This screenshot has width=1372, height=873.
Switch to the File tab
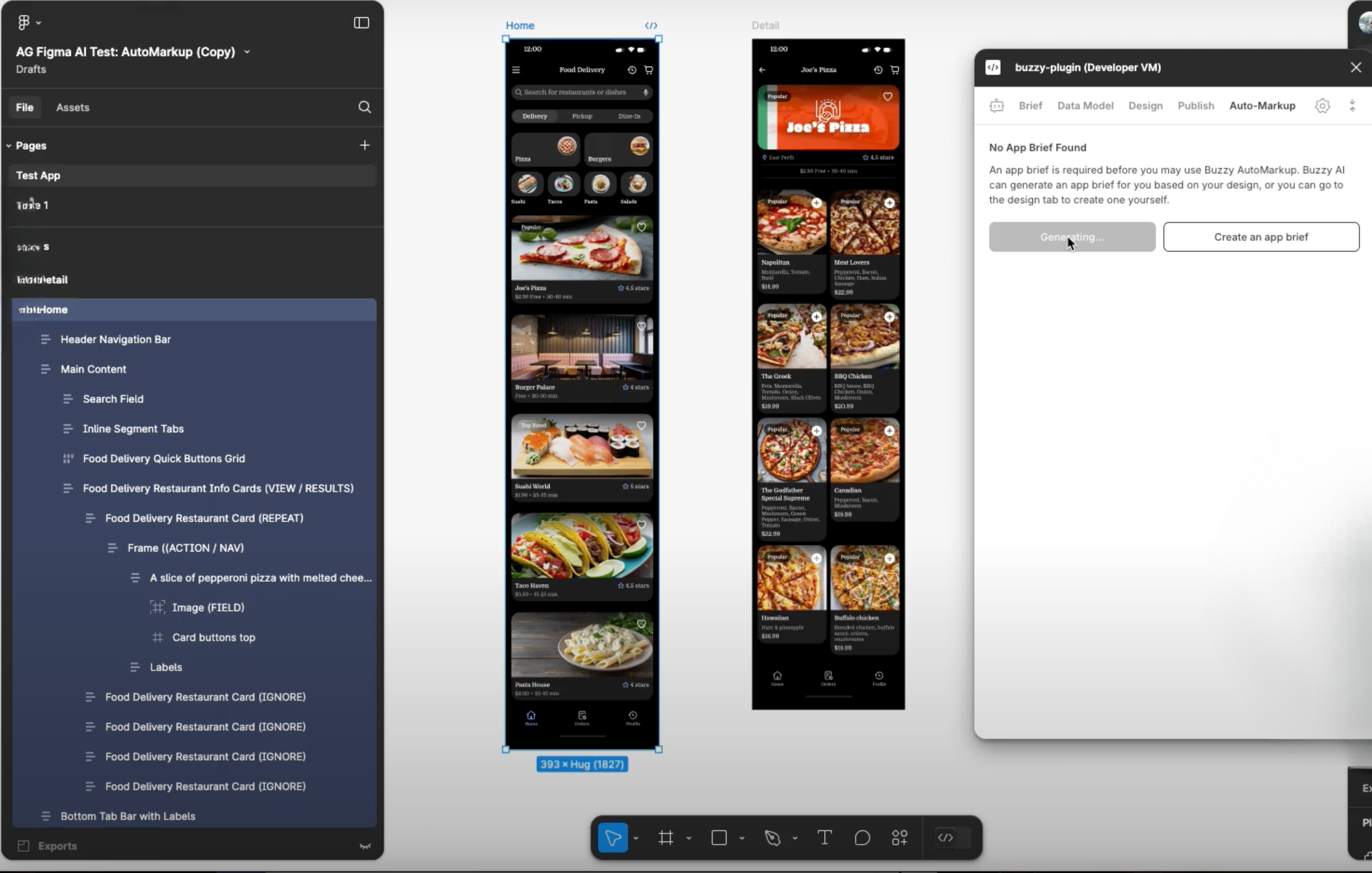point(25,107)
